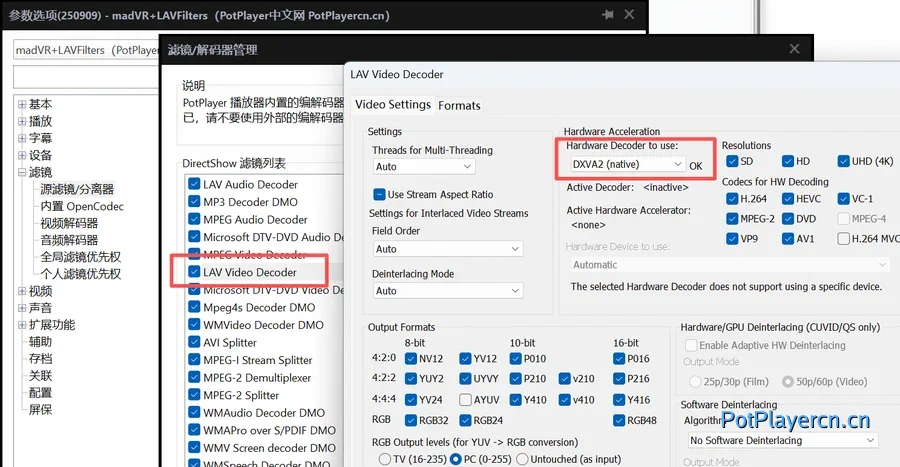This screenshot has height=467, width=900.
Task: Expand the 设备 tree node
Action: click(22, 155)
